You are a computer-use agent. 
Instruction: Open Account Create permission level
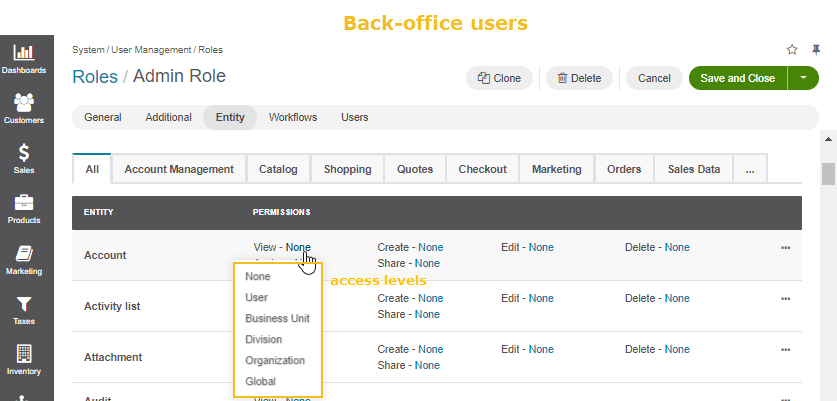point(431,247)
